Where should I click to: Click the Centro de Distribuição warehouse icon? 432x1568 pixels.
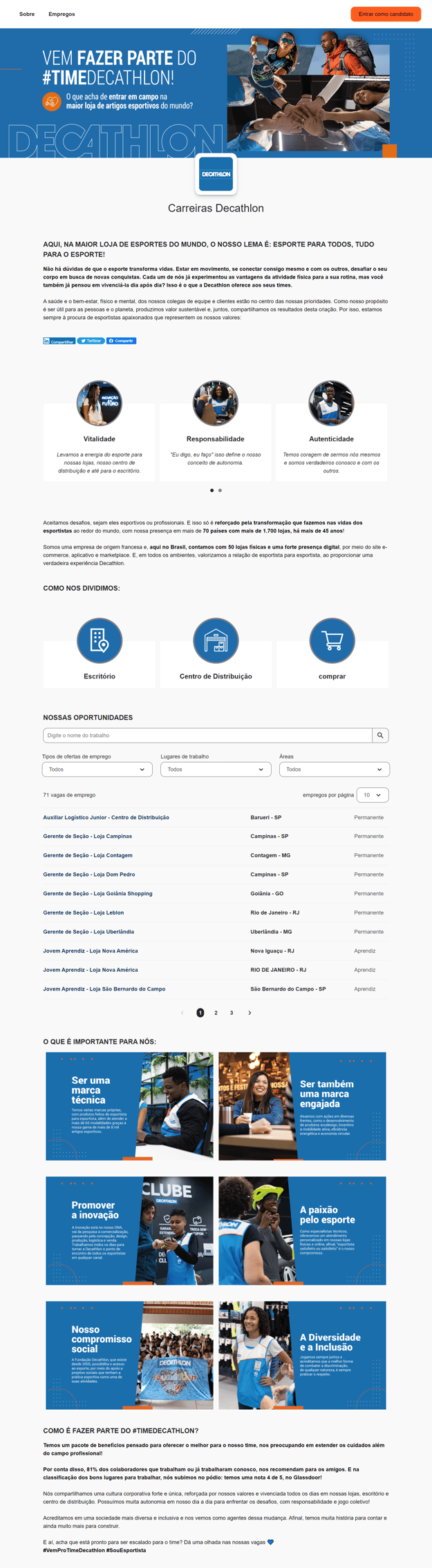216,640
